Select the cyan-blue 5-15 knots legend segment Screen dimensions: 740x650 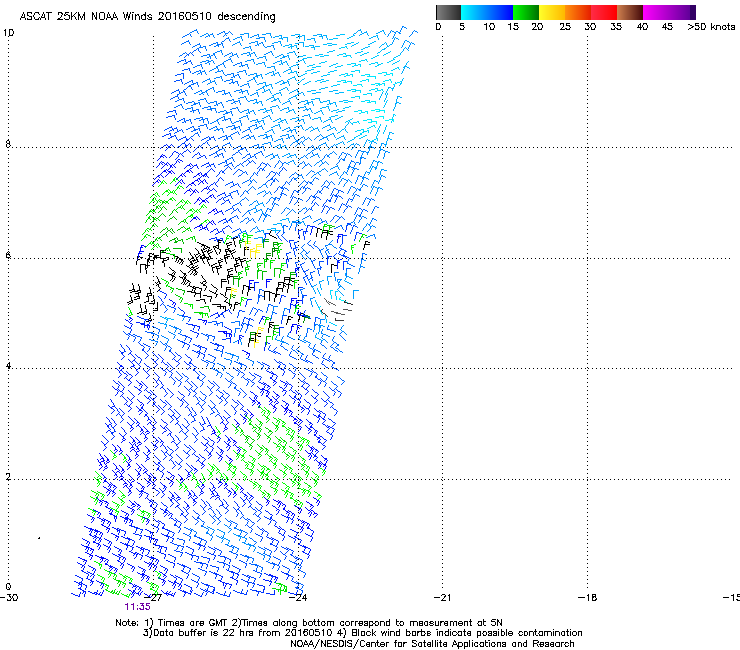coord(487,12)
